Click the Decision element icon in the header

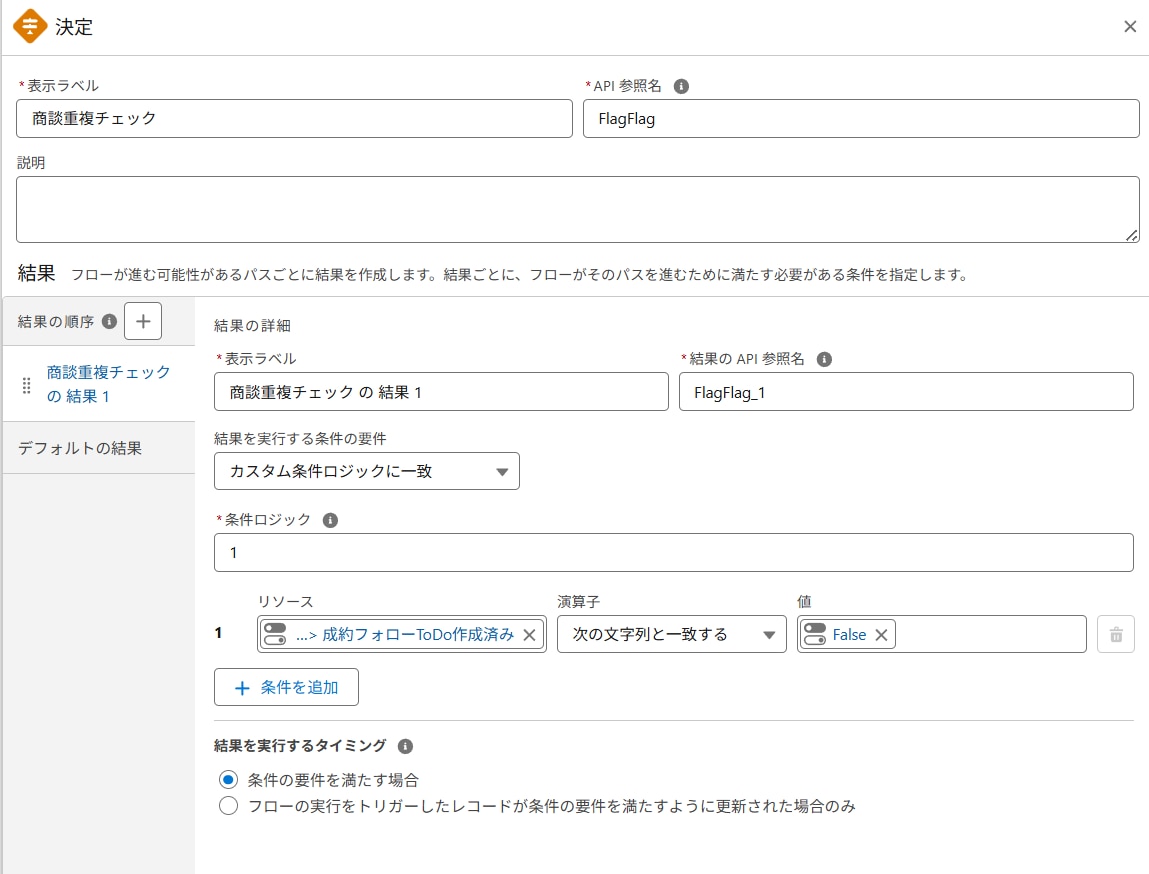click(29, 26)
